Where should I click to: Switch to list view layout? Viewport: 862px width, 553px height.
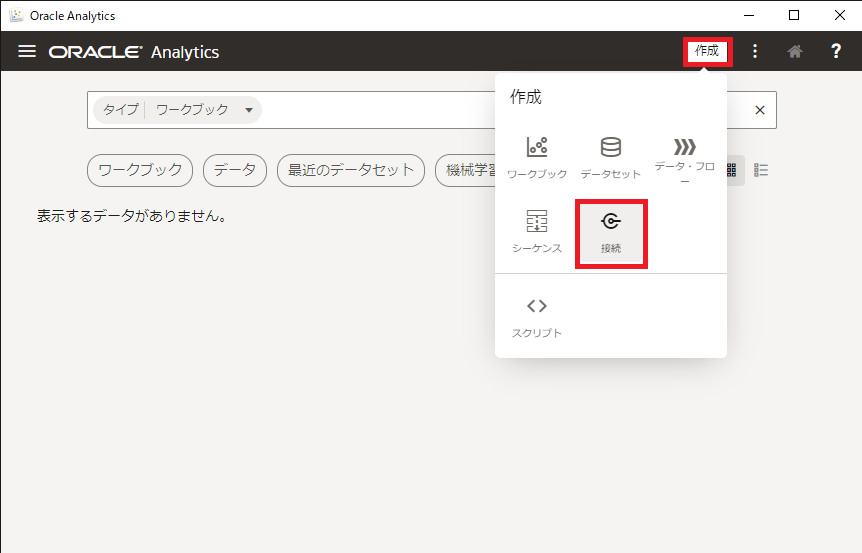761,170
